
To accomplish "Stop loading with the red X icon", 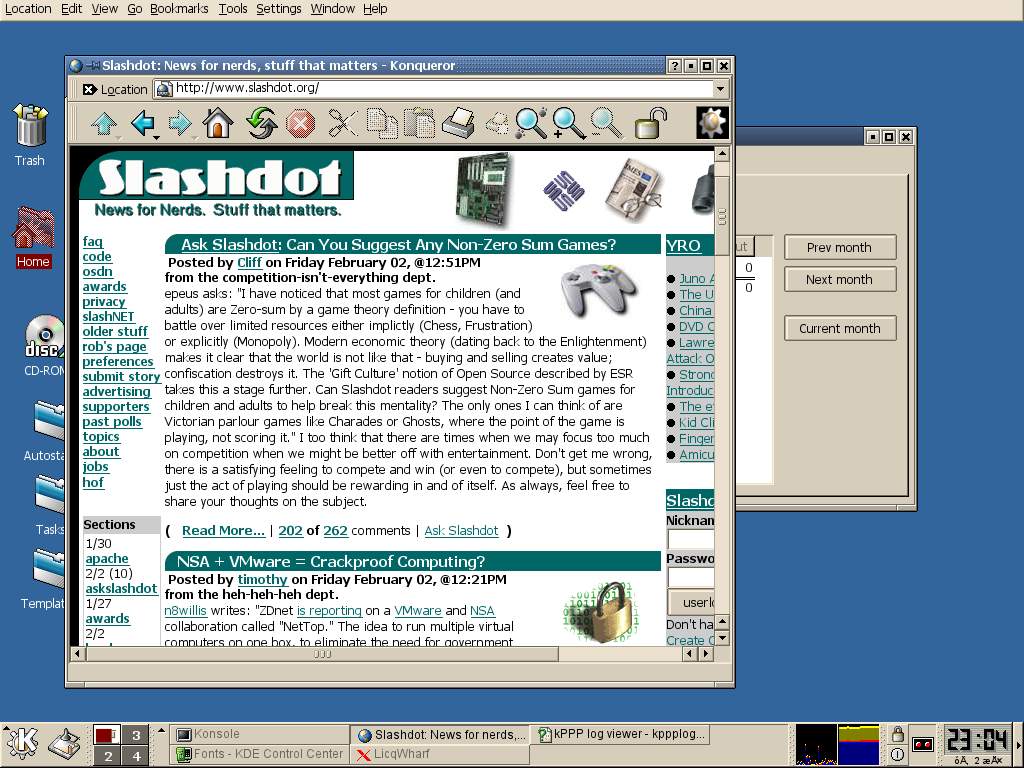I will (x=300, y=123).
